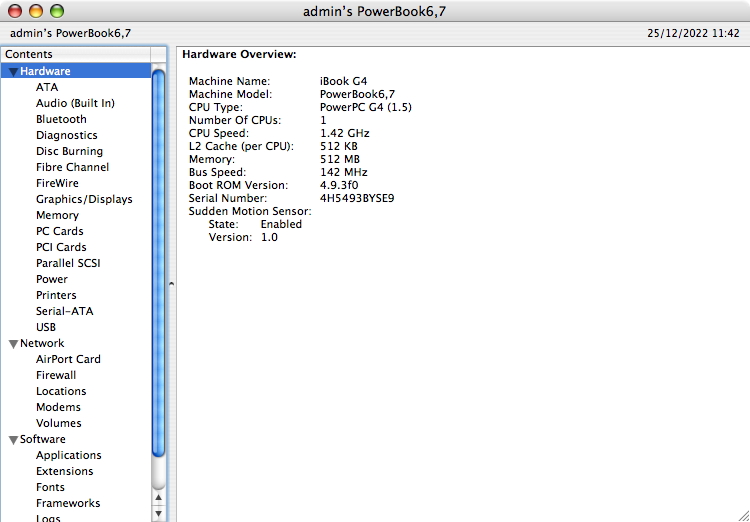
Task: Click the Boot ROM Version 4.9.3f0
Action: (339, 185)
